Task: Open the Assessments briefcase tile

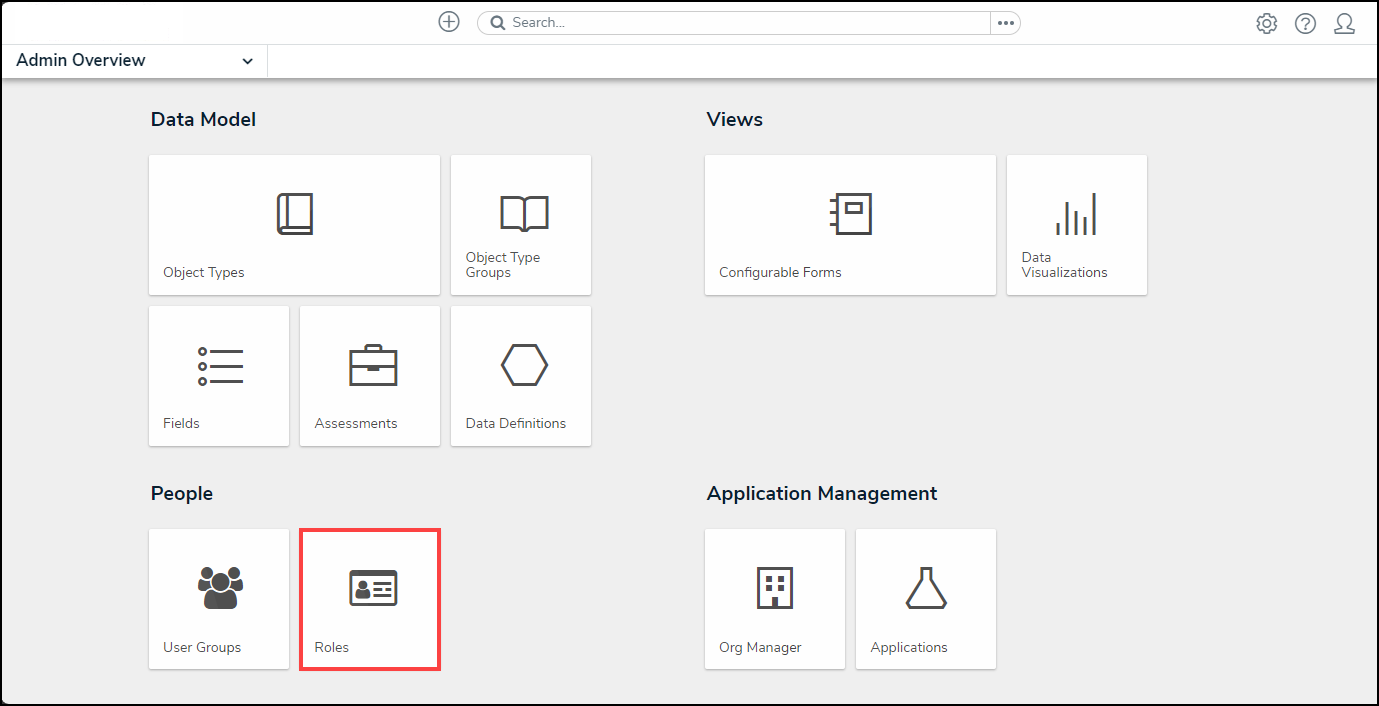Action: pyautogui.click(x=370, y=375)
